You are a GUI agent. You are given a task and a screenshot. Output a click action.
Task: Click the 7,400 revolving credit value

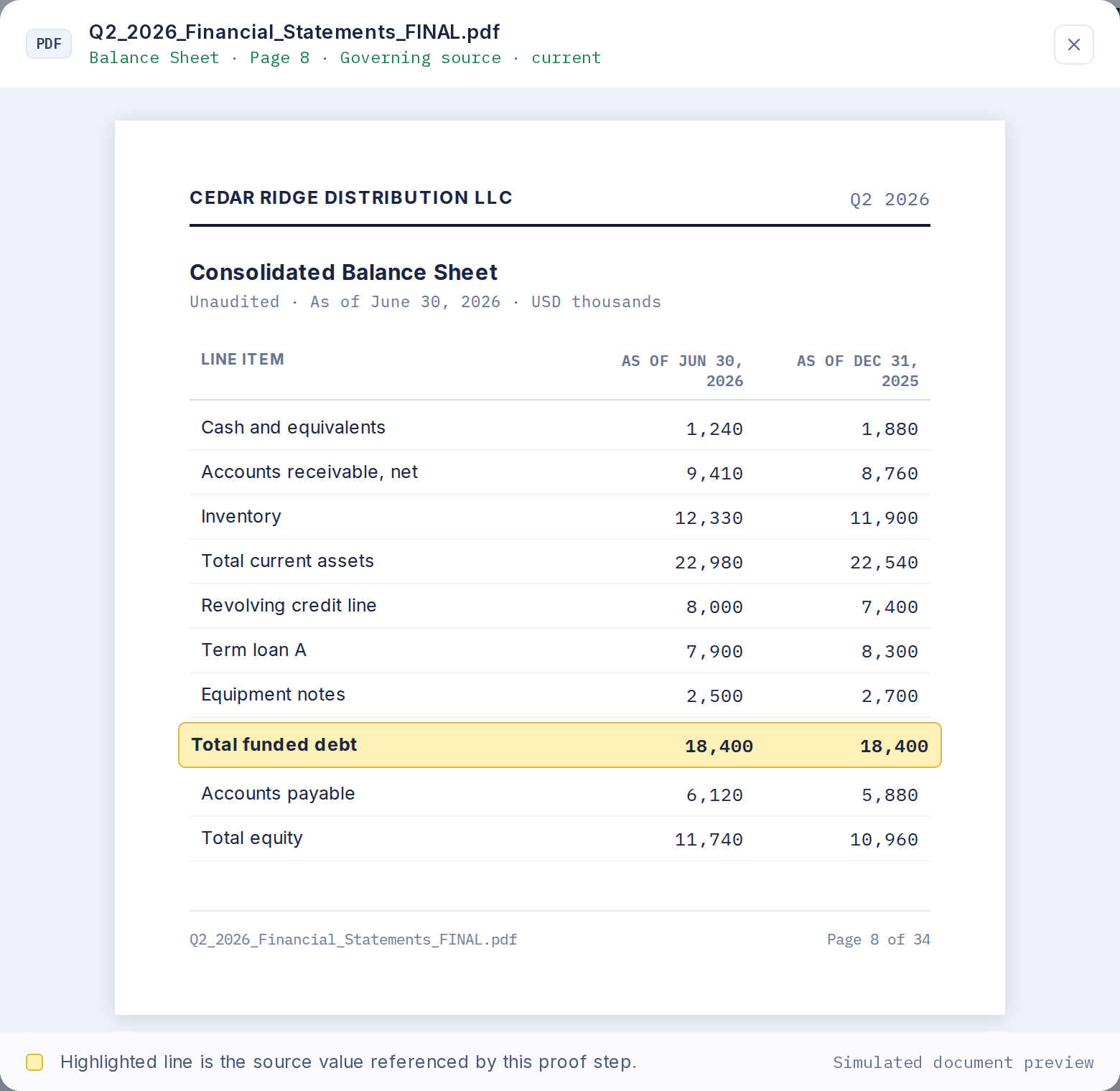(x=890, y=607)
